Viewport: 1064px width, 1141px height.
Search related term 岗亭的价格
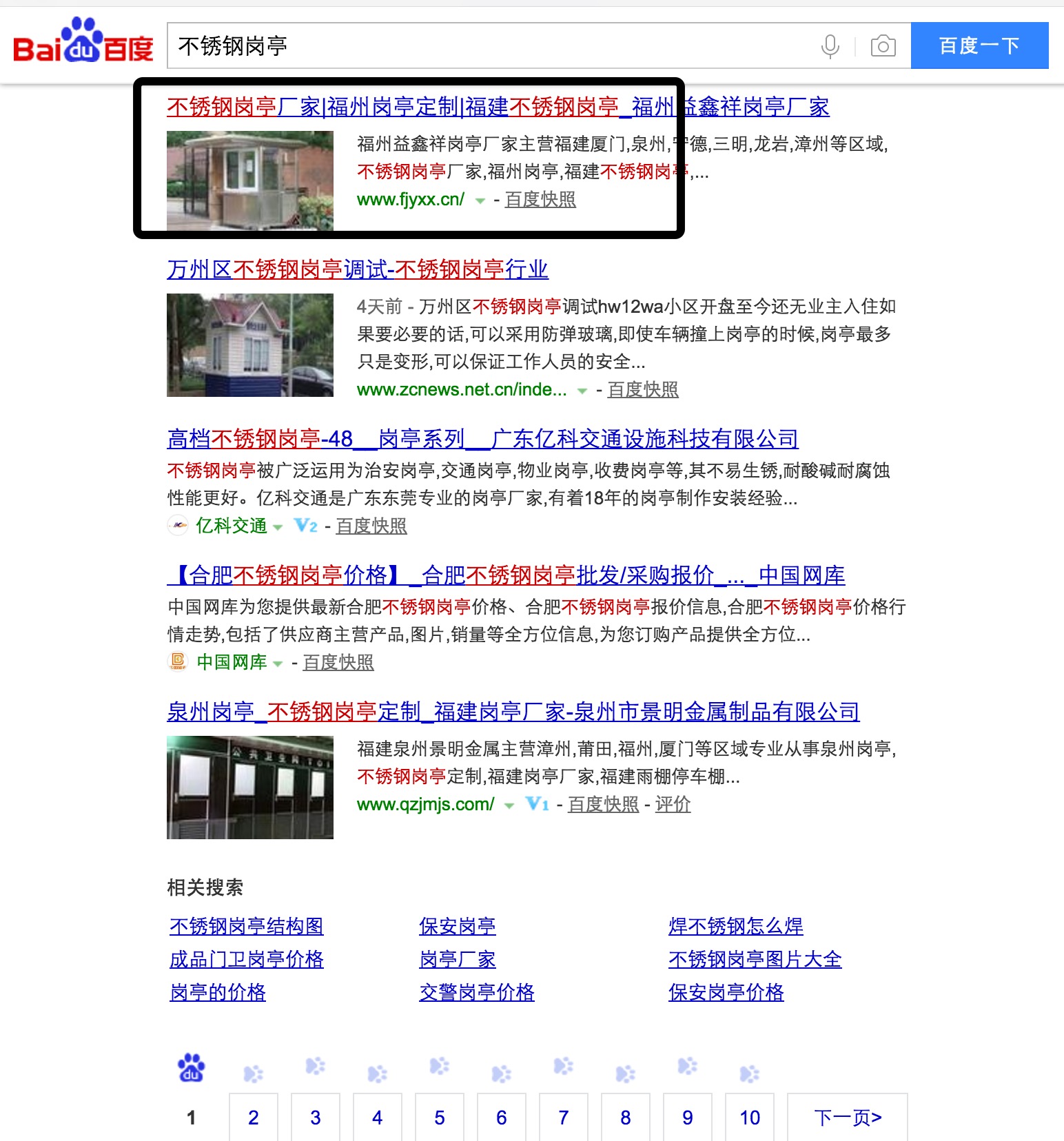click(218, 993)
